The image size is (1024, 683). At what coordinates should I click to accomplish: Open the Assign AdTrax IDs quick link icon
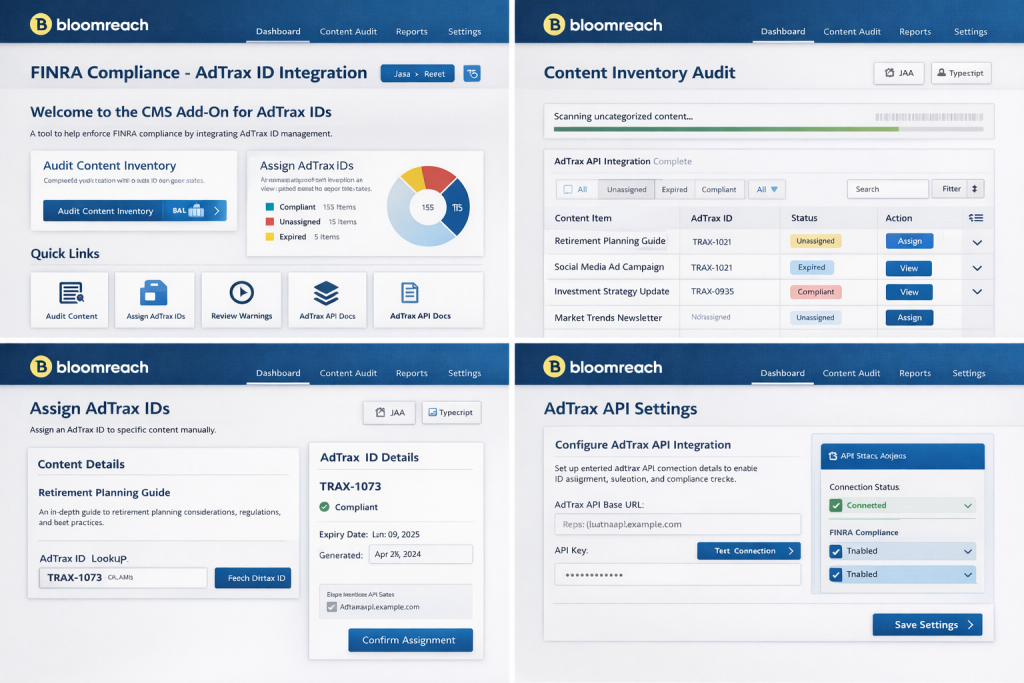pyautogui.click(x=155, y=293)
